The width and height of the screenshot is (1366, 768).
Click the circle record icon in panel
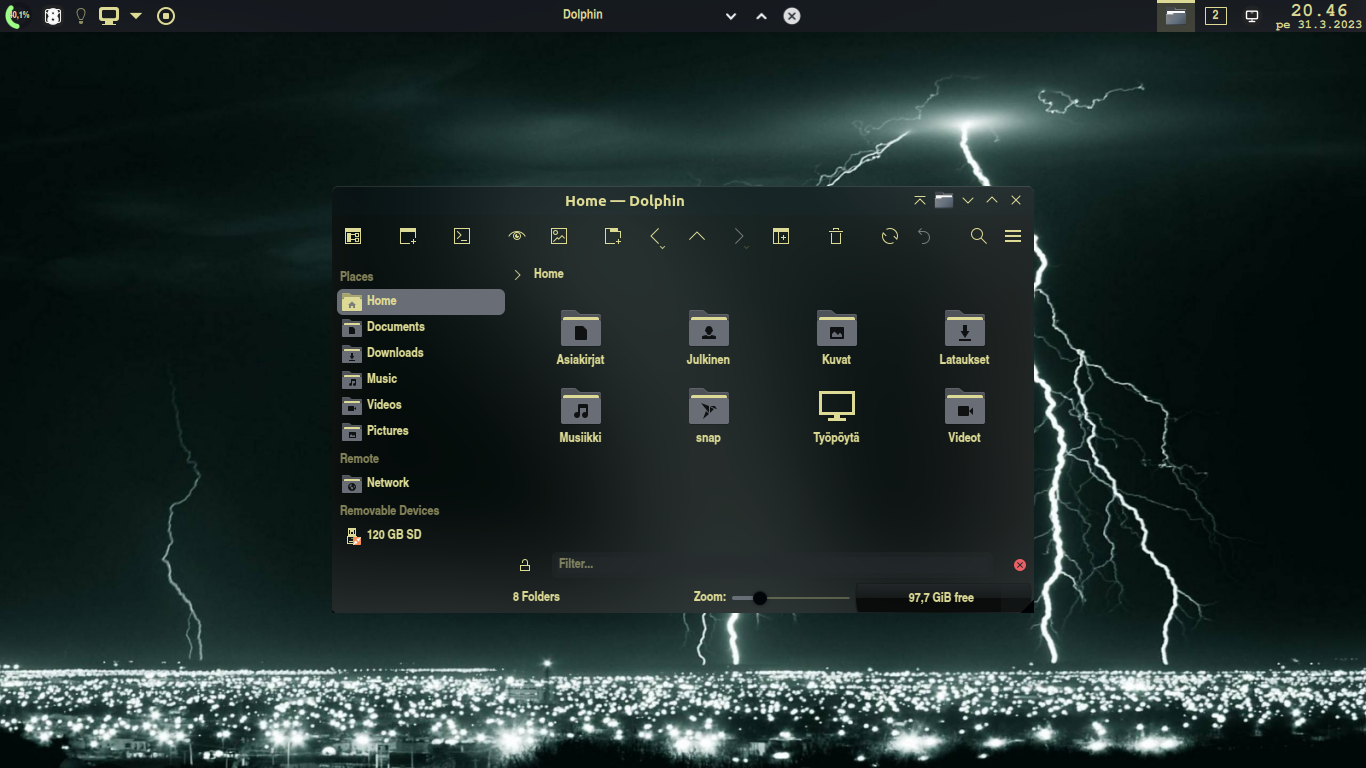coord(166,16)
